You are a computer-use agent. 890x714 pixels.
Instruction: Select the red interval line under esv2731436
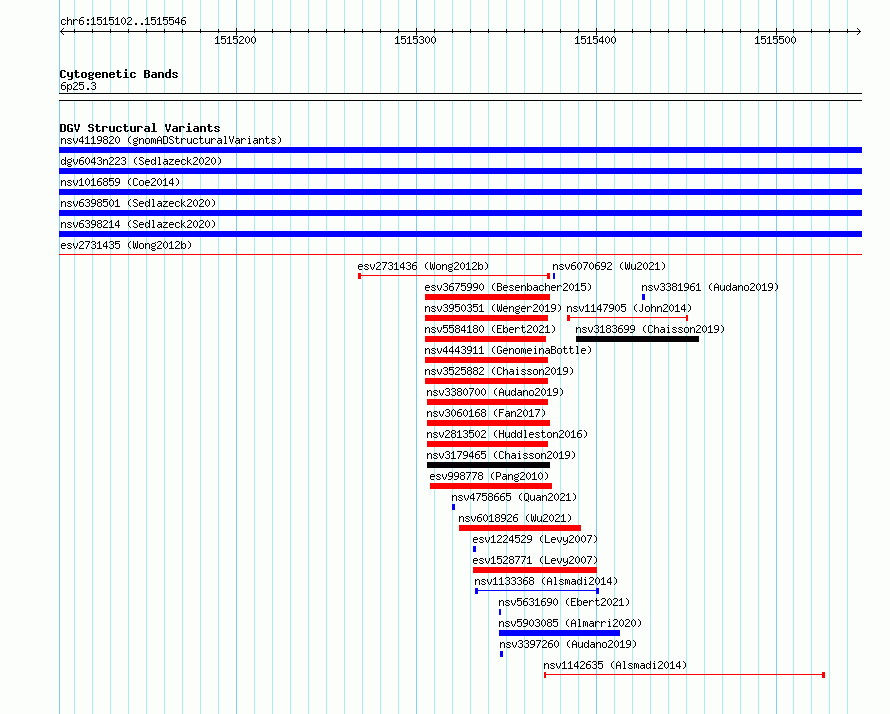pos(454,276)
